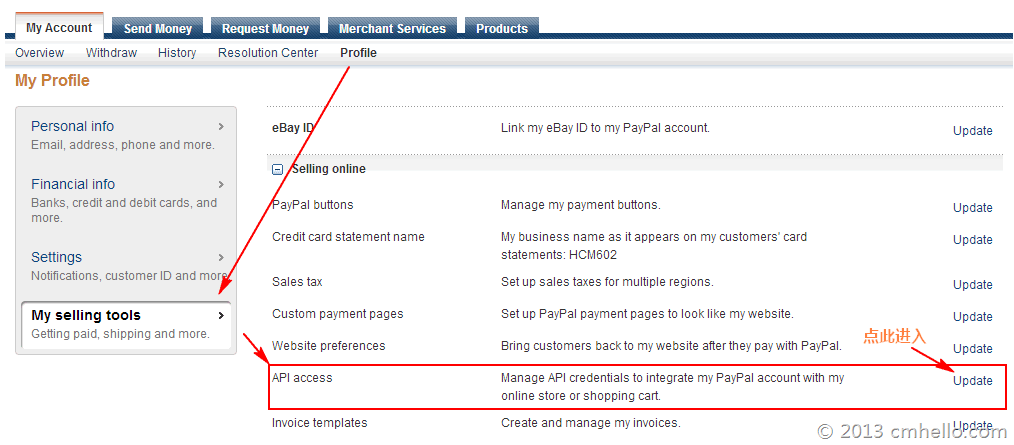The image size is (1014, 445).
Task: Click the Invoice templates row label
Action: coord(319,423)
